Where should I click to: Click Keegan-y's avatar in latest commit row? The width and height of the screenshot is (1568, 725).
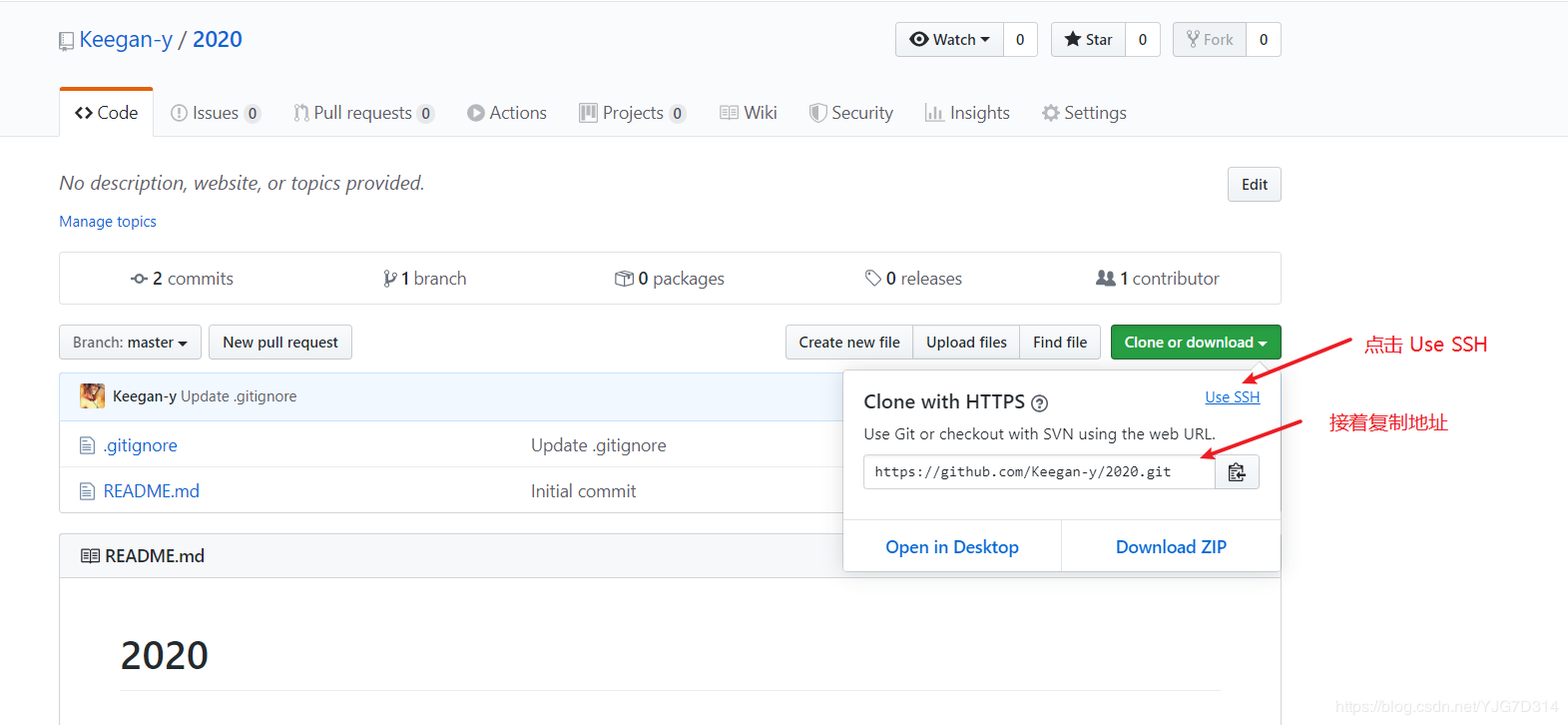[92, 396]
